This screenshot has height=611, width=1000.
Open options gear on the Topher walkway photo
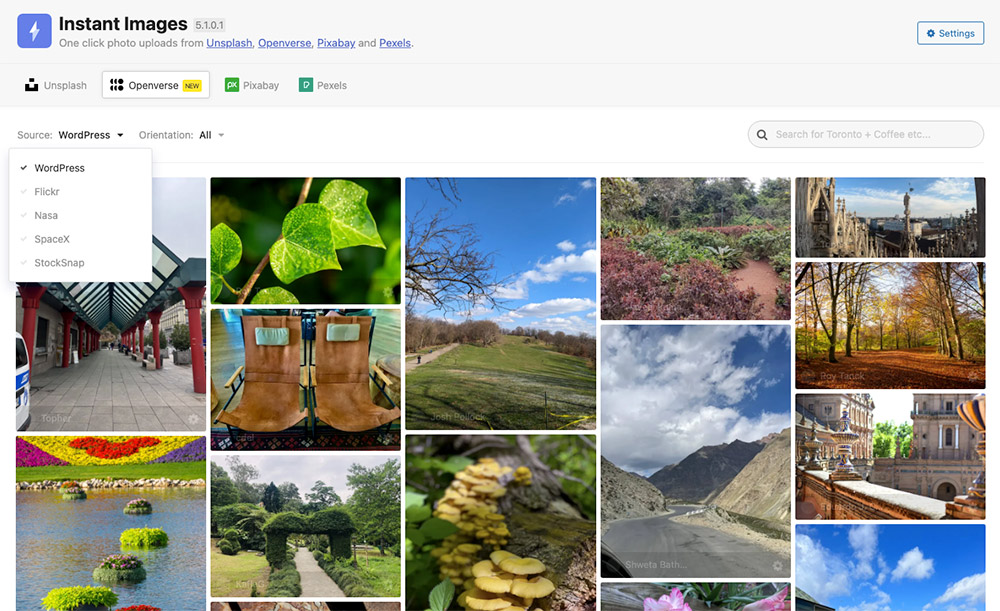click(193, 419)
